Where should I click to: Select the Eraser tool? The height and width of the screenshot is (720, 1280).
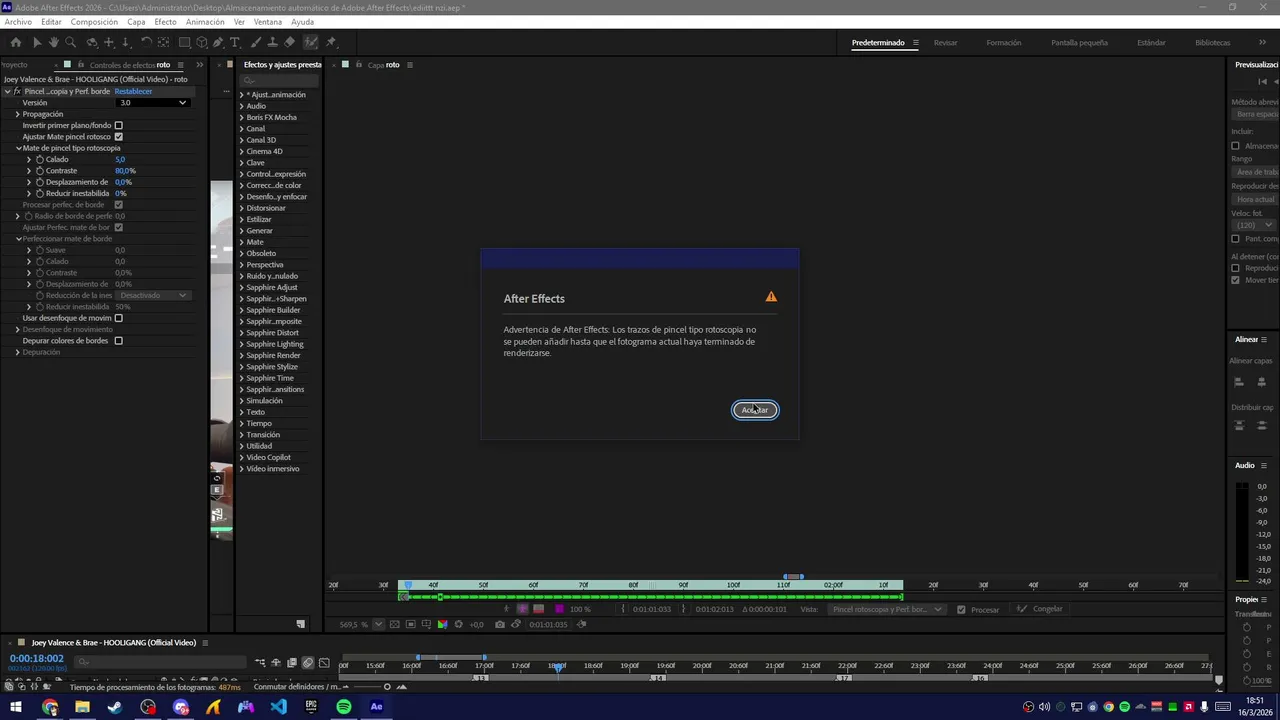click(290, 42)
